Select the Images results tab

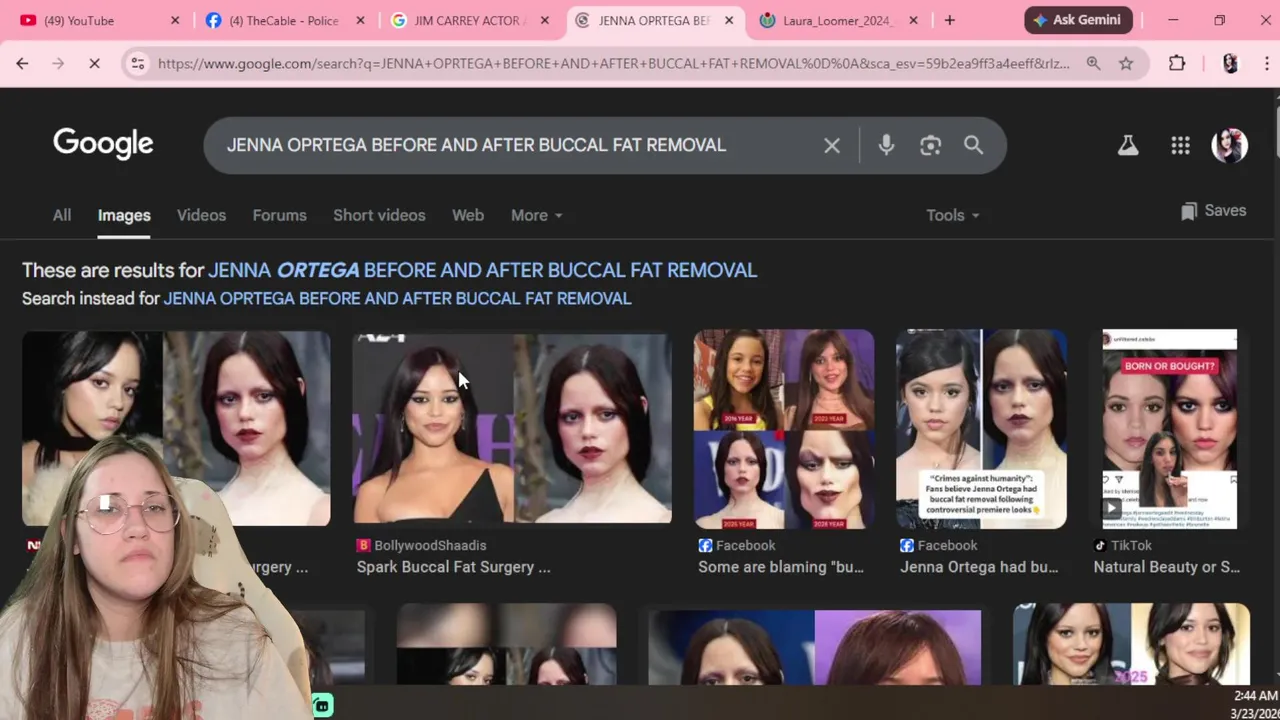[x=124, y=215]
